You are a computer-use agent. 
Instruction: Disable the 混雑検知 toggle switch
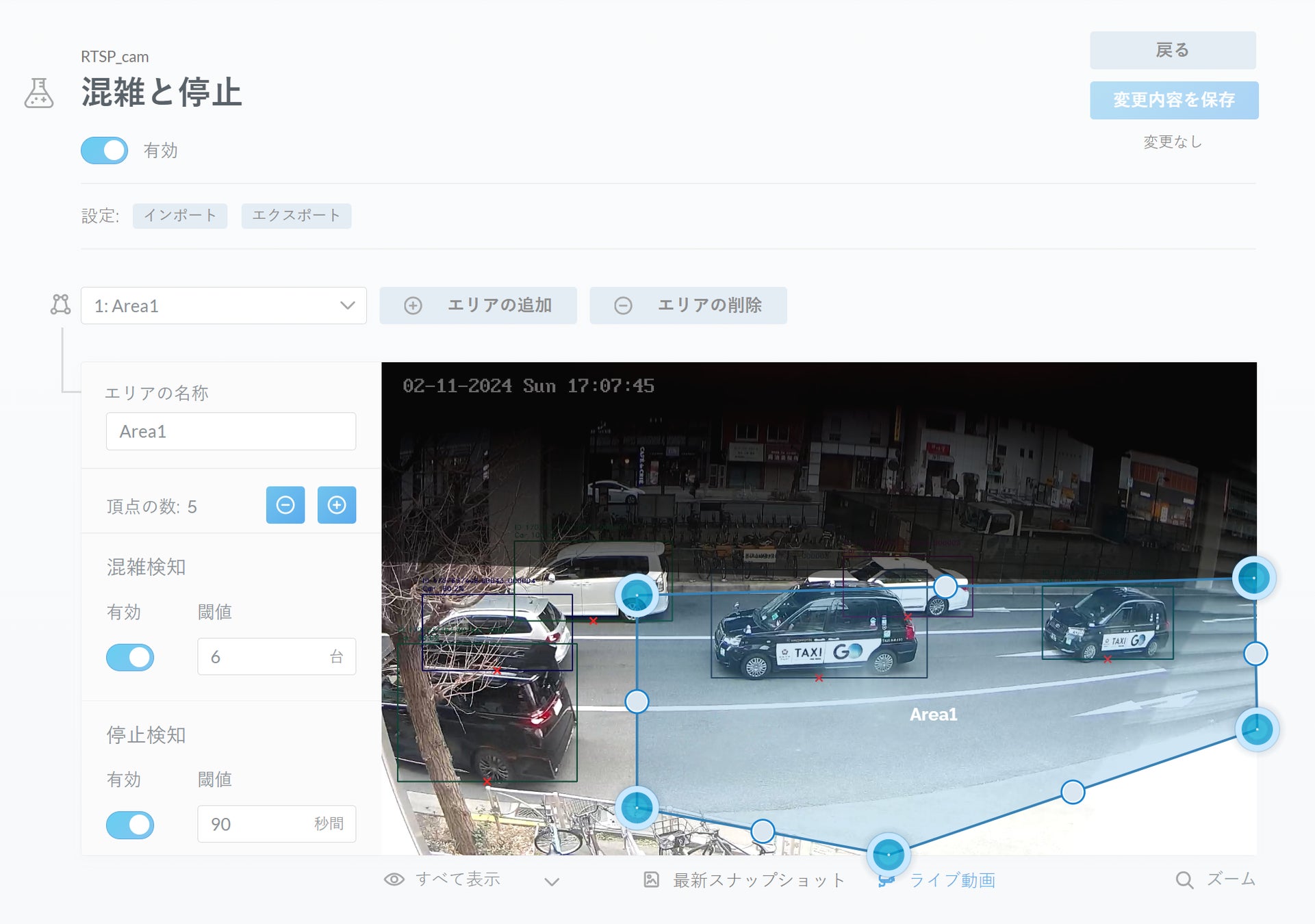[130, 657]
